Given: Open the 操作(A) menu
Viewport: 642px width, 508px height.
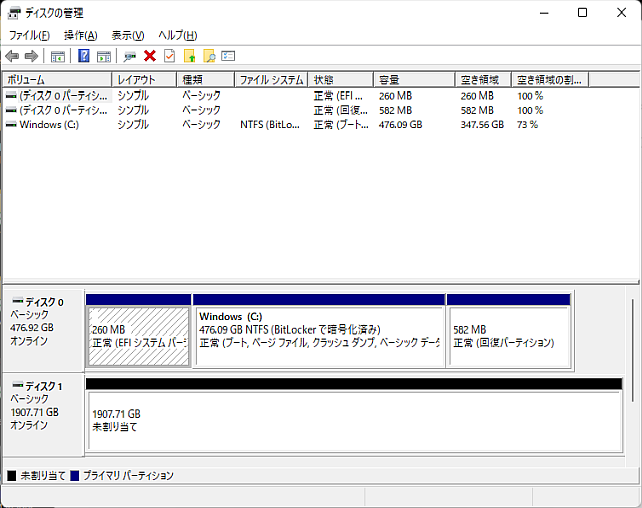Looking at the screenshot, I should (x=81, y=36).
